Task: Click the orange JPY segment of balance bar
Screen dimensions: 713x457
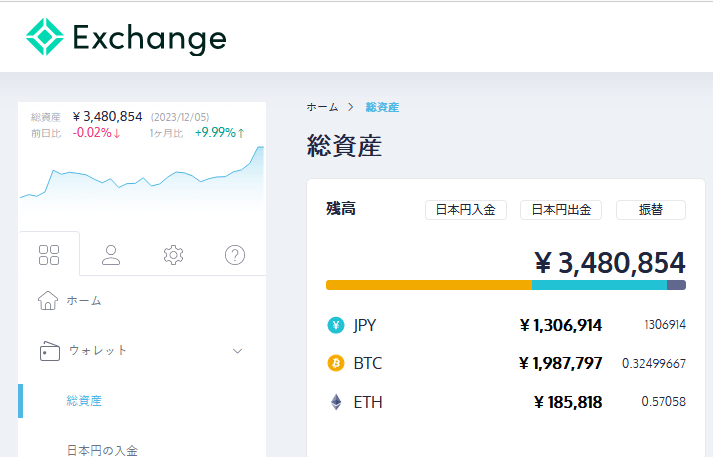Action: coord(428,285)
